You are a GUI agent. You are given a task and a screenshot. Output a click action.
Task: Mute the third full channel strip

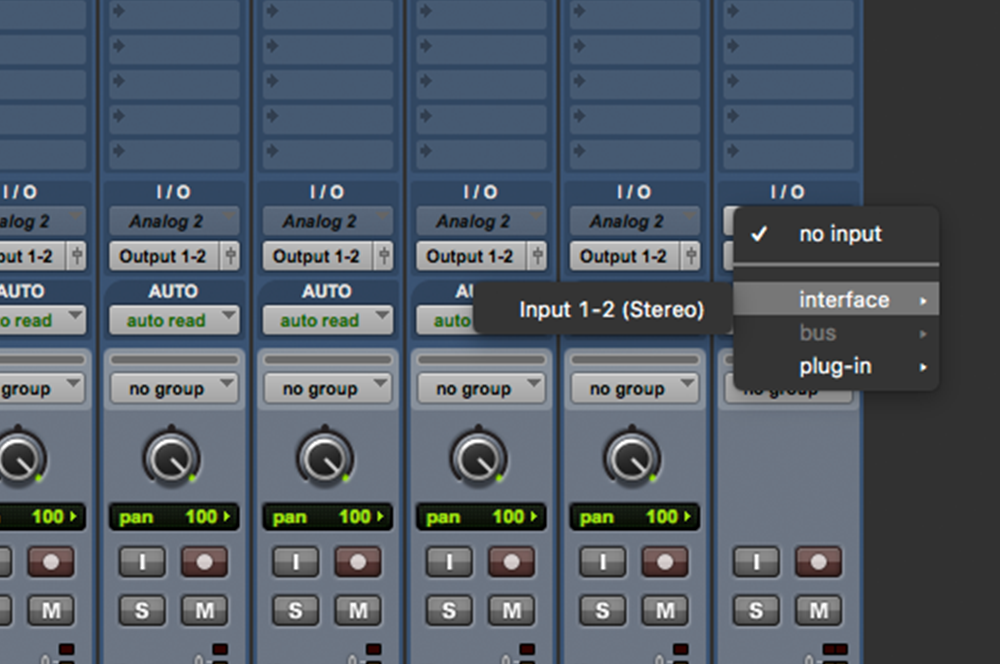pyautogui.click(x=511, y=610)
